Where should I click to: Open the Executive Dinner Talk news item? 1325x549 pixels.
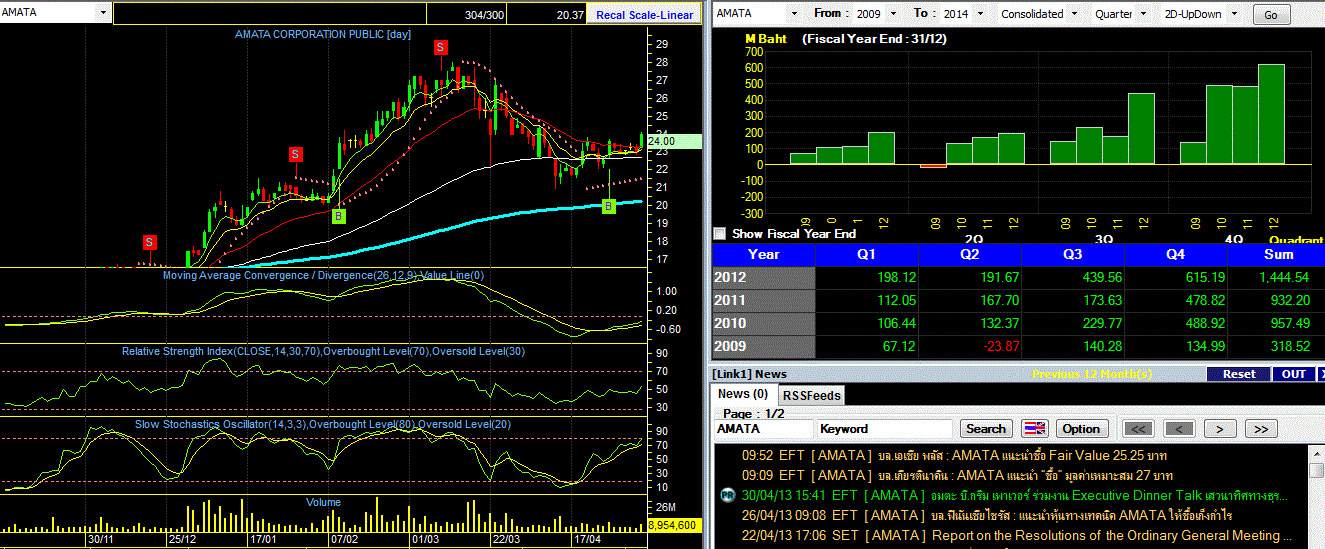[x=1014, y=495]
